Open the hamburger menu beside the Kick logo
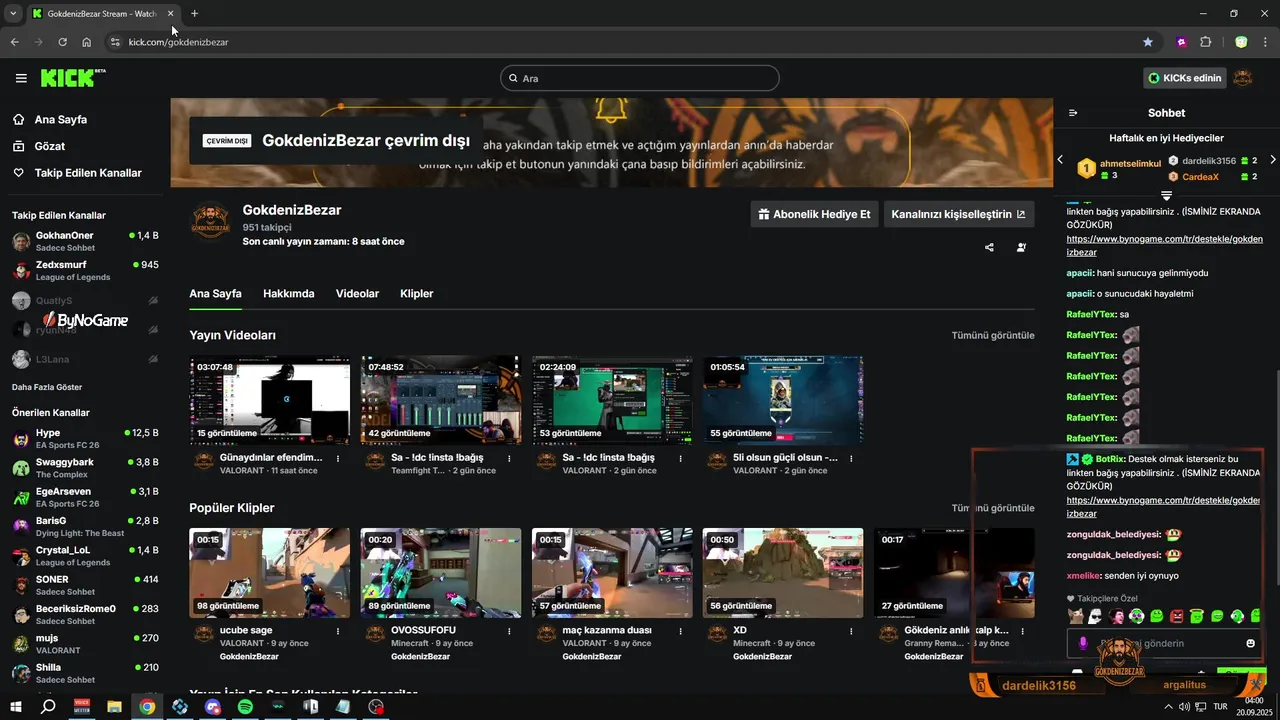The width and height of the screenshot is (1280, 720). [x=21, y=78]
